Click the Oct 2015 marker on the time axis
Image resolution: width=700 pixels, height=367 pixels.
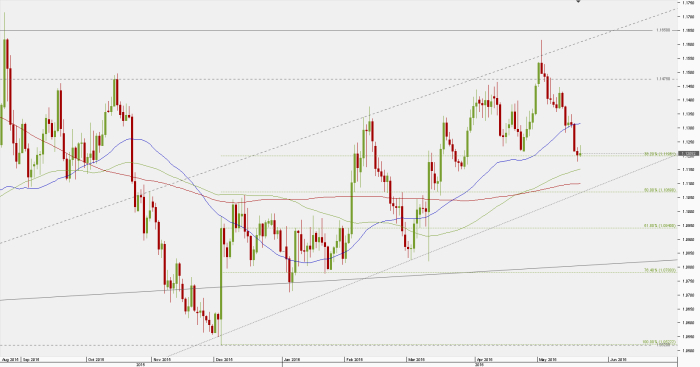tap(96, 359)
